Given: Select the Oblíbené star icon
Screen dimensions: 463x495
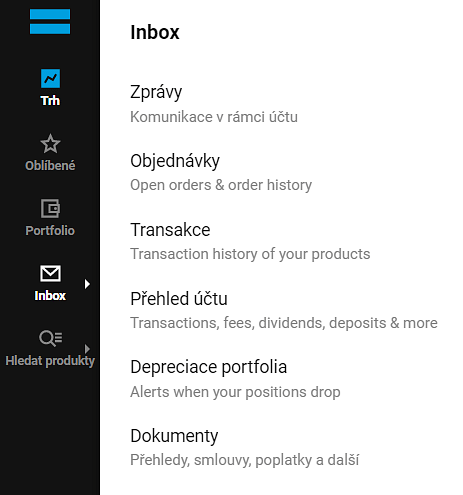Looking at the screenshot, I should (50, 144).
